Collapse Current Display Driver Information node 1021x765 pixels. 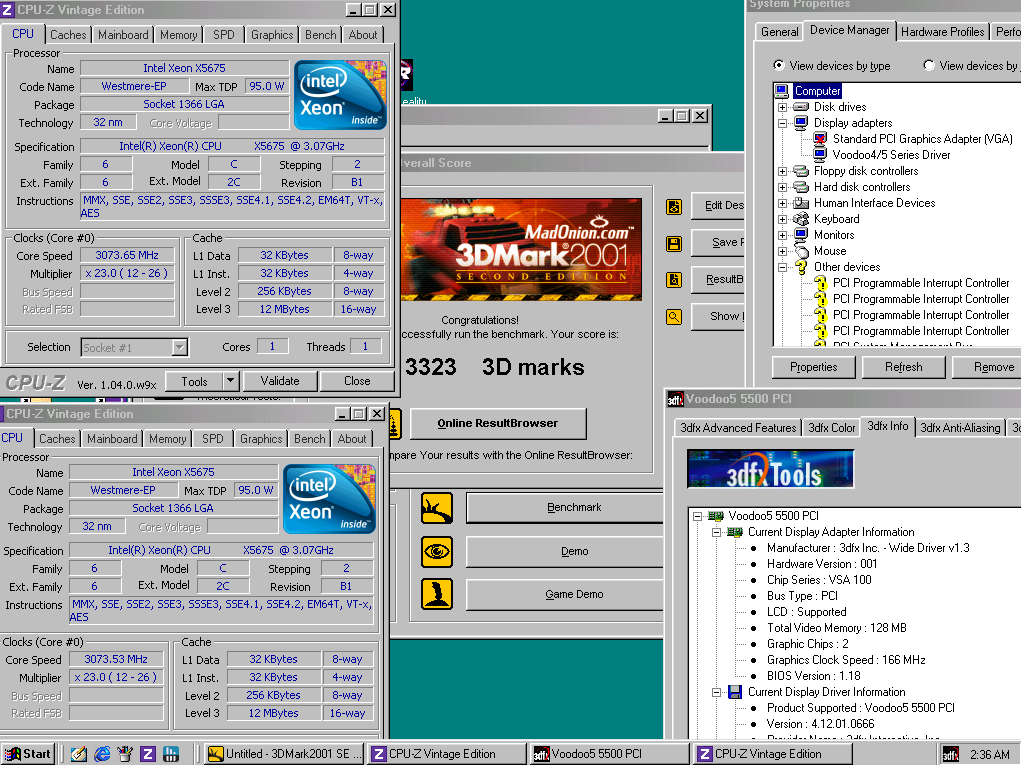click(716, 693)
